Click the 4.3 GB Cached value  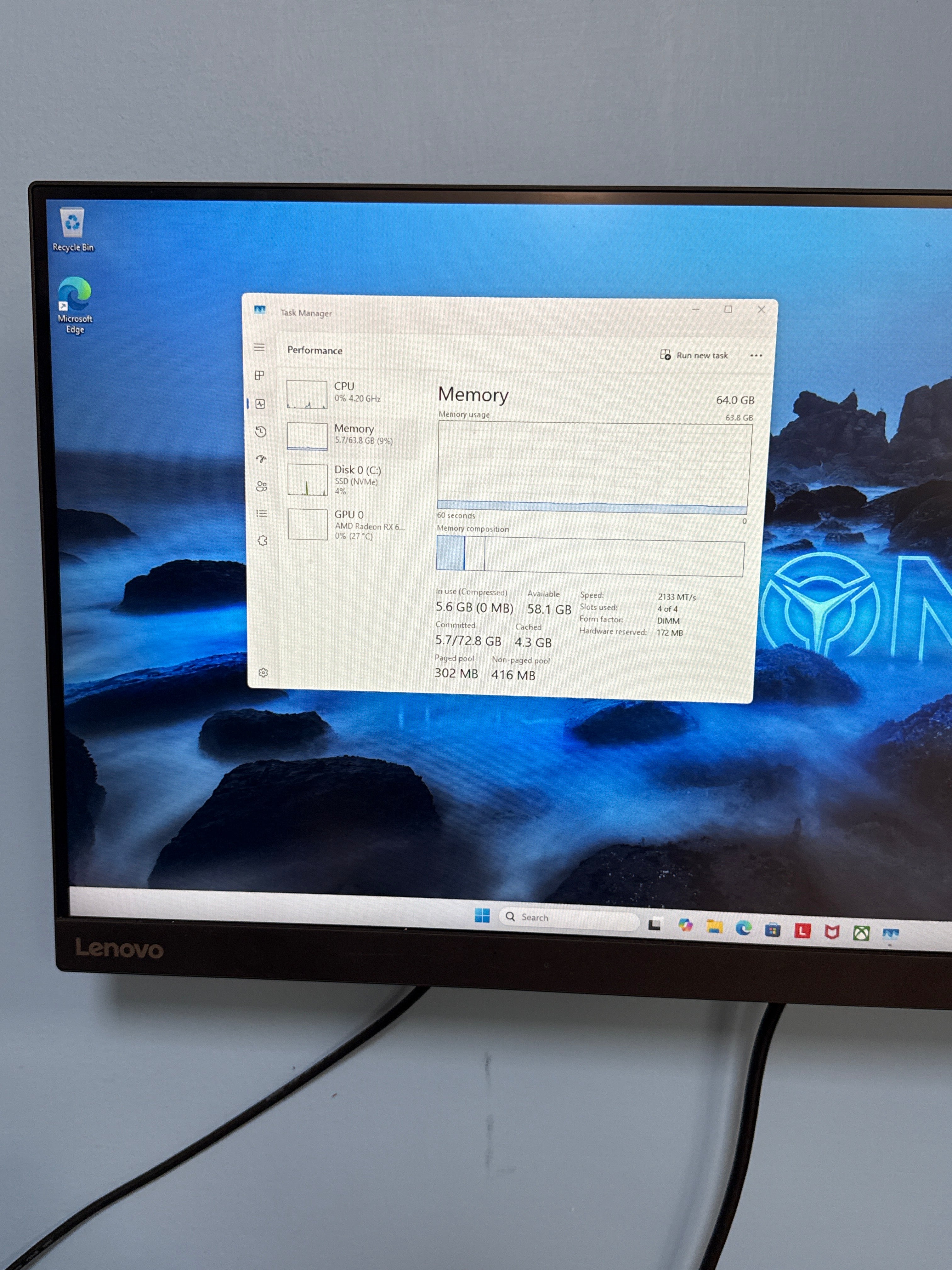(533, 642)
